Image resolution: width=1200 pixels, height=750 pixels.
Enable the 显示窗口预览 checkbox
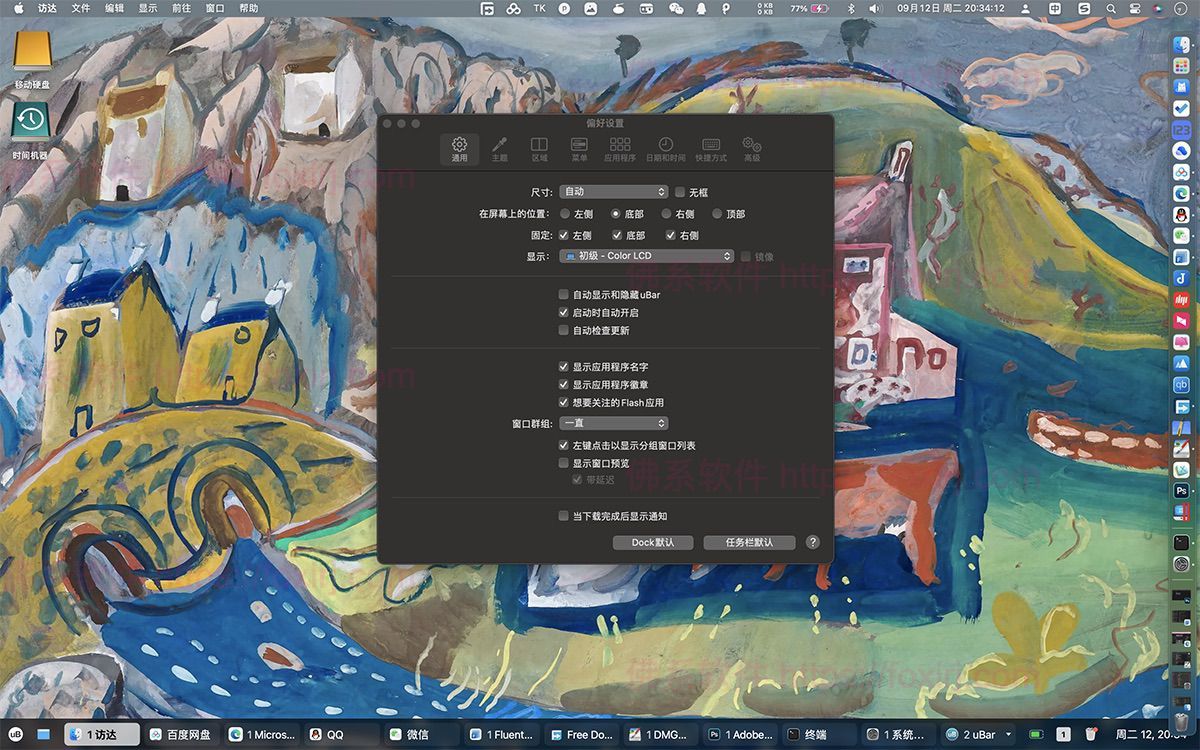[x=564, y=464]
